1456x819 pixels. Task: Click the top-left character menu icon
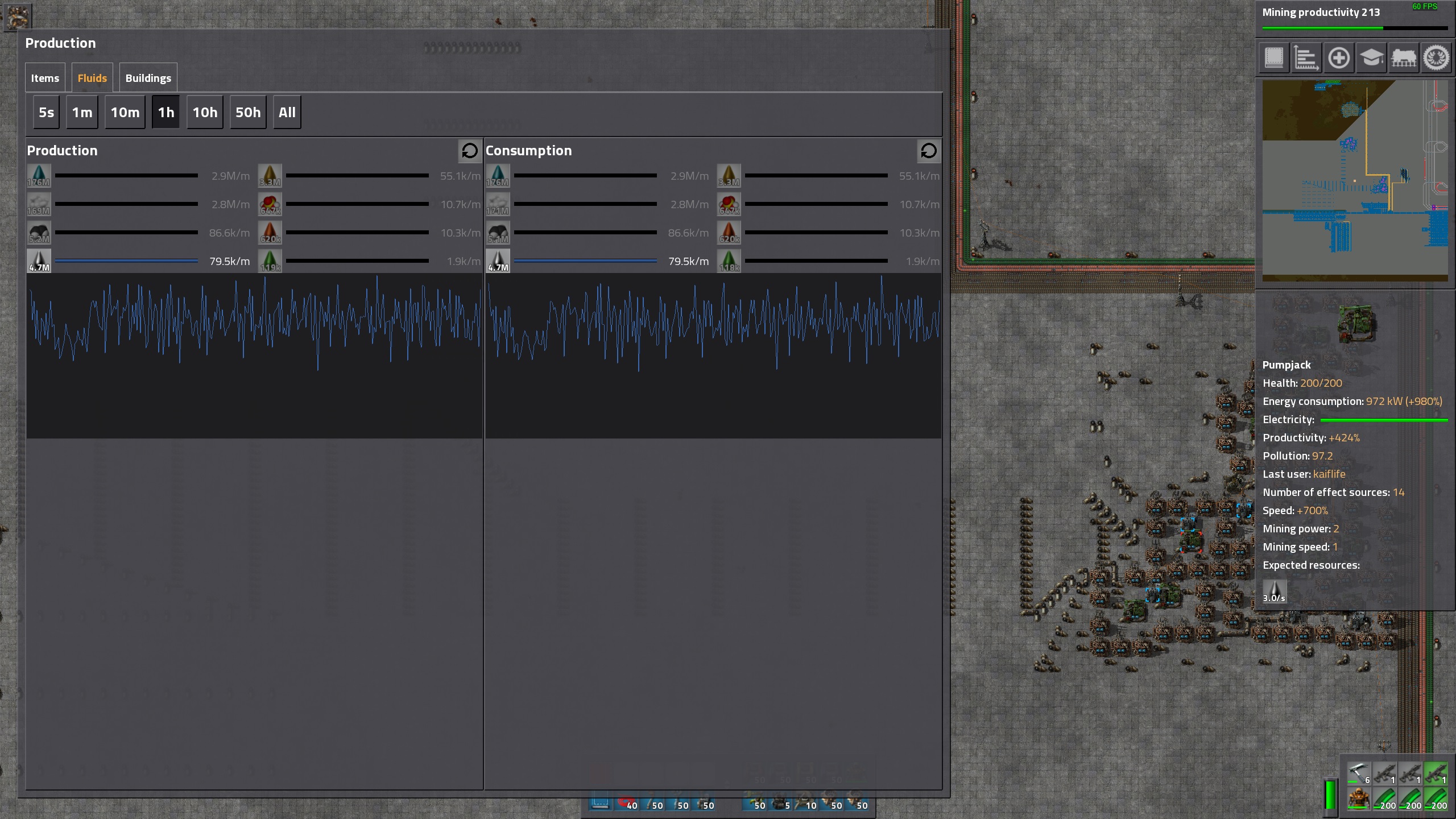pos(17,17)
